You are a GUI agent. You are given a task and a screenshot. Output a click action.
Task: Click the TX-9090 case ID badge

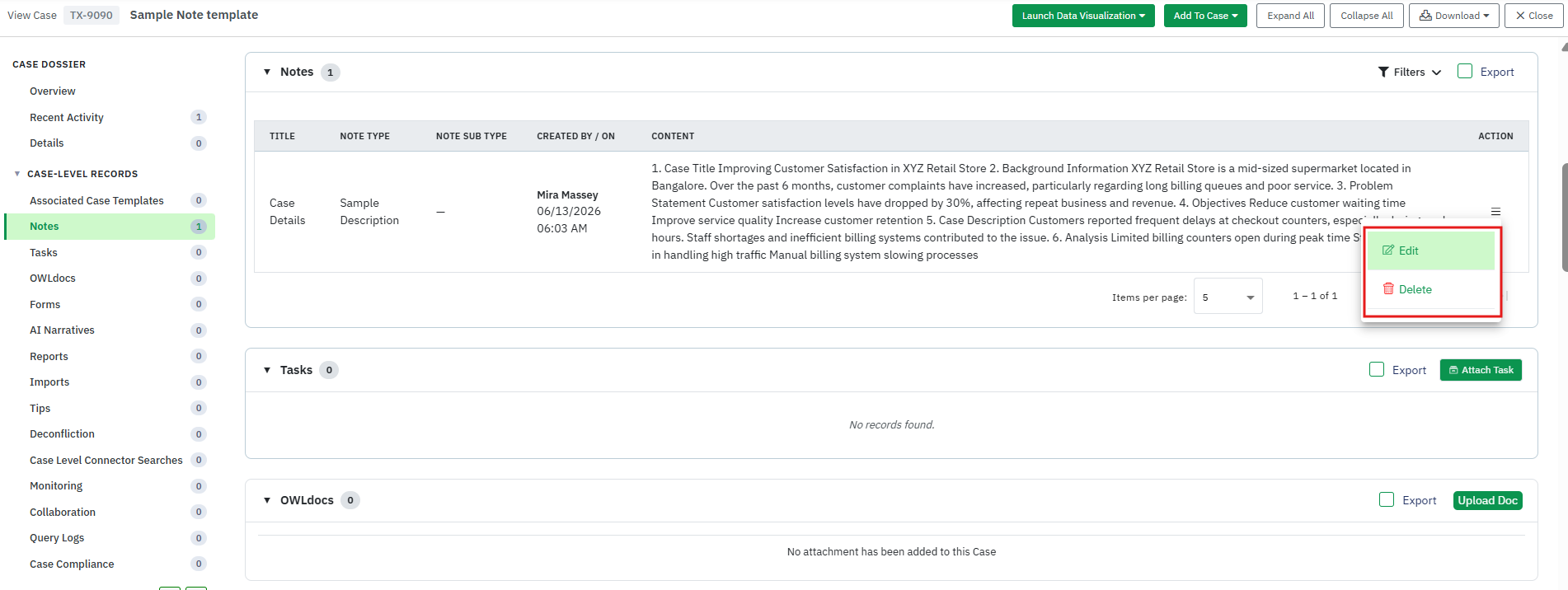coord(92,15)
